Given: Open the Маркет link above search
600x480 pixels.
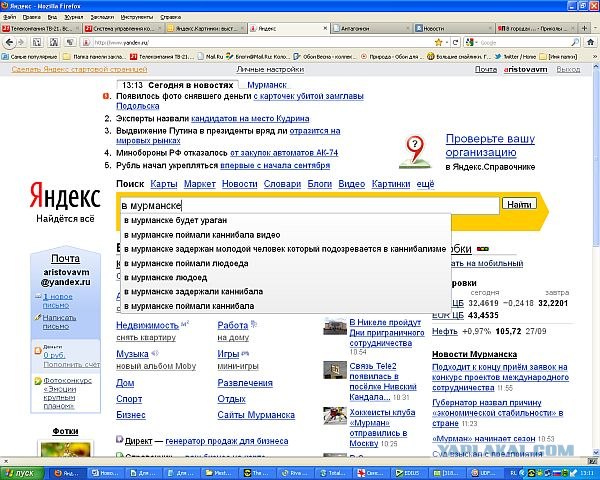Looking at the screenshot, I should pos(200,184).
